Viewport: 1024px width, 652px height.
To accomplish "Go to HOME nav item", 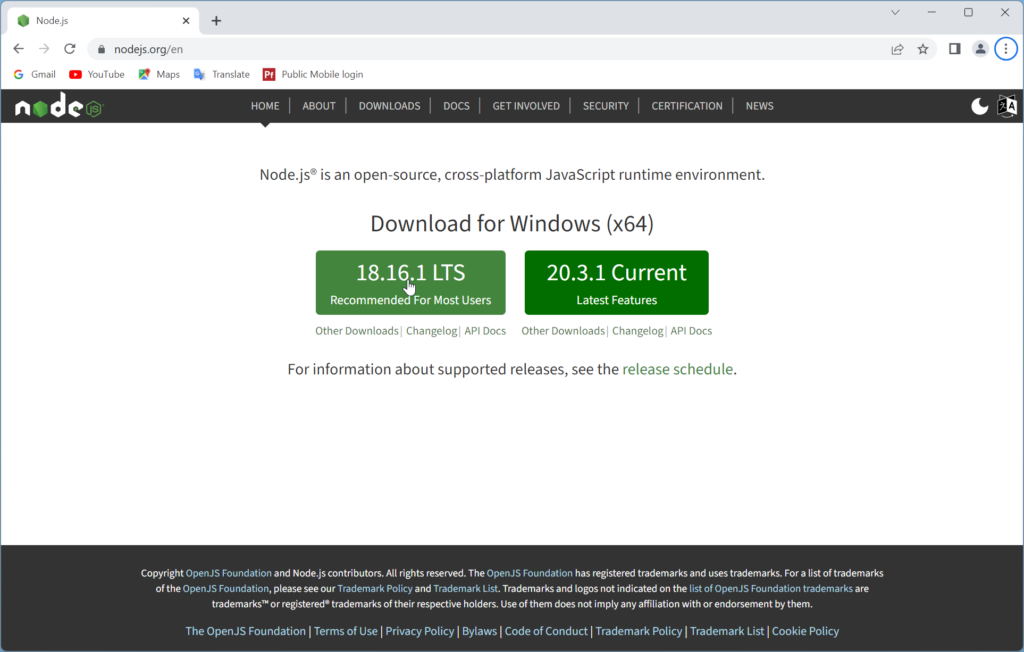I will click(265, 106).
